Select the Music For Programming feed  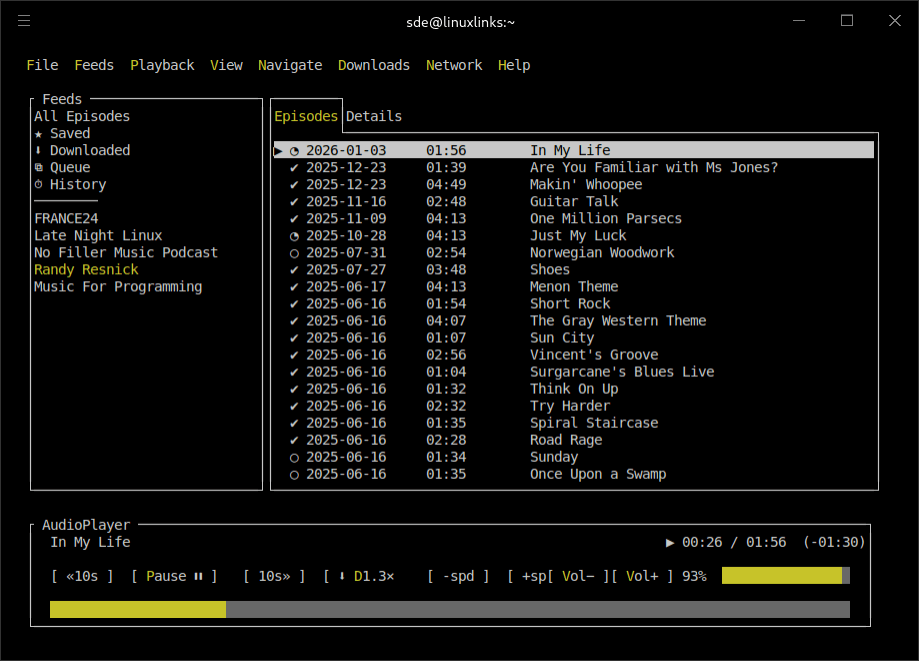pyautogui.click(x=118, y=286)
